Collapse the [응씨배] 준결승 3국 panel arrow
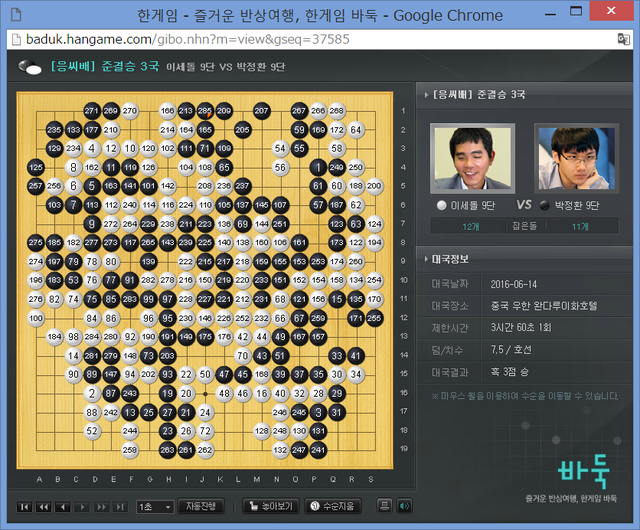The width and height of the screenshot is (640, 530). (x=426, y=95)
